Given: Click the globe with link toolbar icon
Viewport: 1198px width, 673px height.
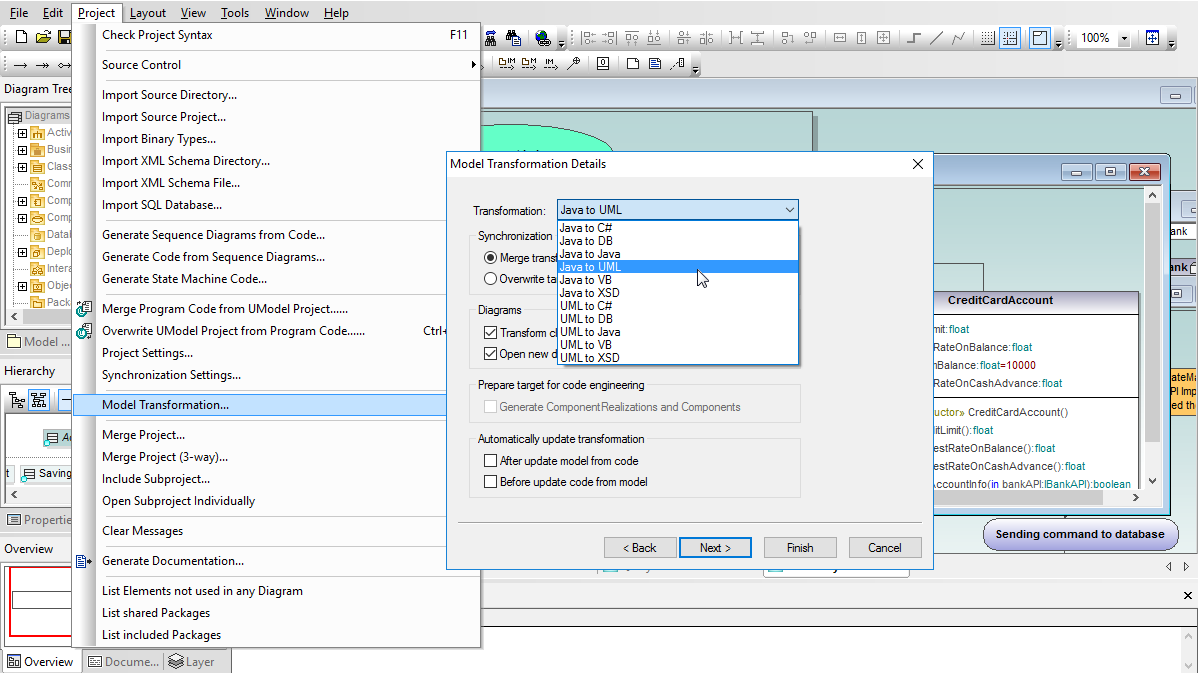Looking at the screenshot, I should 542,37.
